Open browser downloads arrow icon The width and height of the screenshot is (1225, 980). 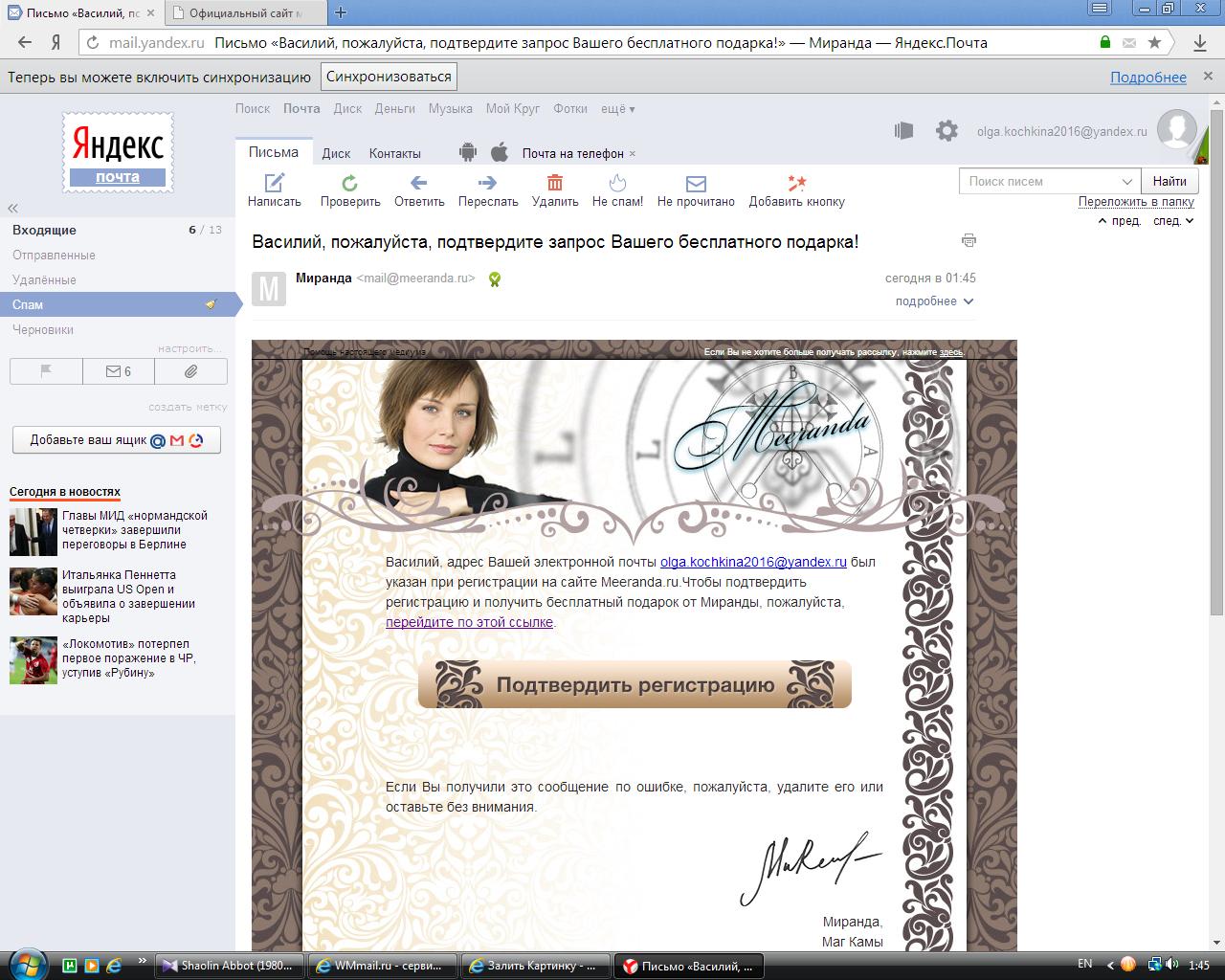coord(1199,42)
